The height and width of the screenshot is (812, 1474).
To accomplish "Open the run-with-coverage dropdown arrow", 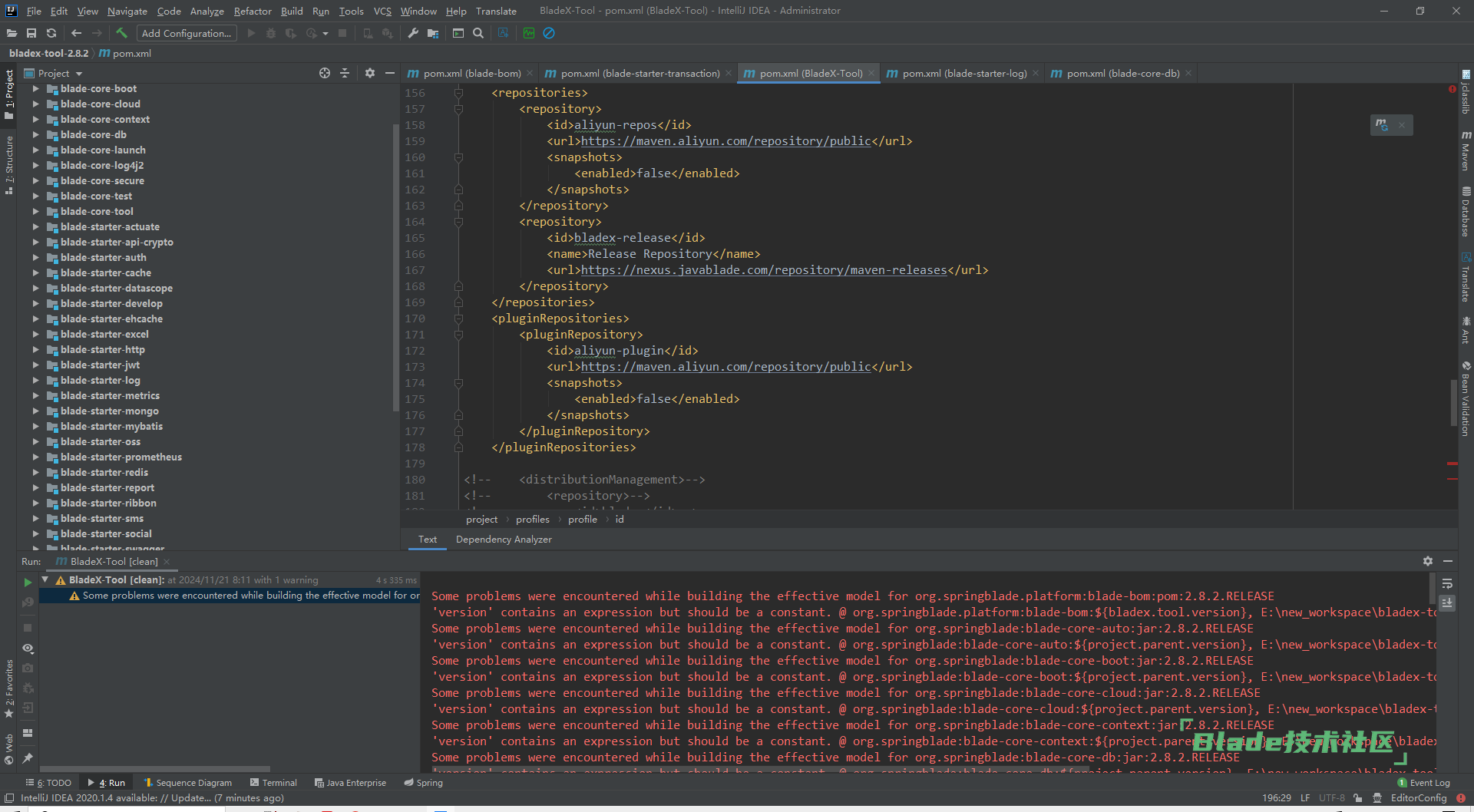I will [x=326, y=33].
